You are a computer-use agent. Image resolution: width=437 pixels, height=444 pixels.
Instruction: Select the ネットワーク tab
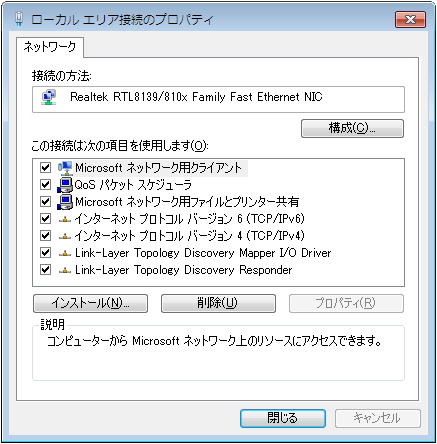coord(50,47)
